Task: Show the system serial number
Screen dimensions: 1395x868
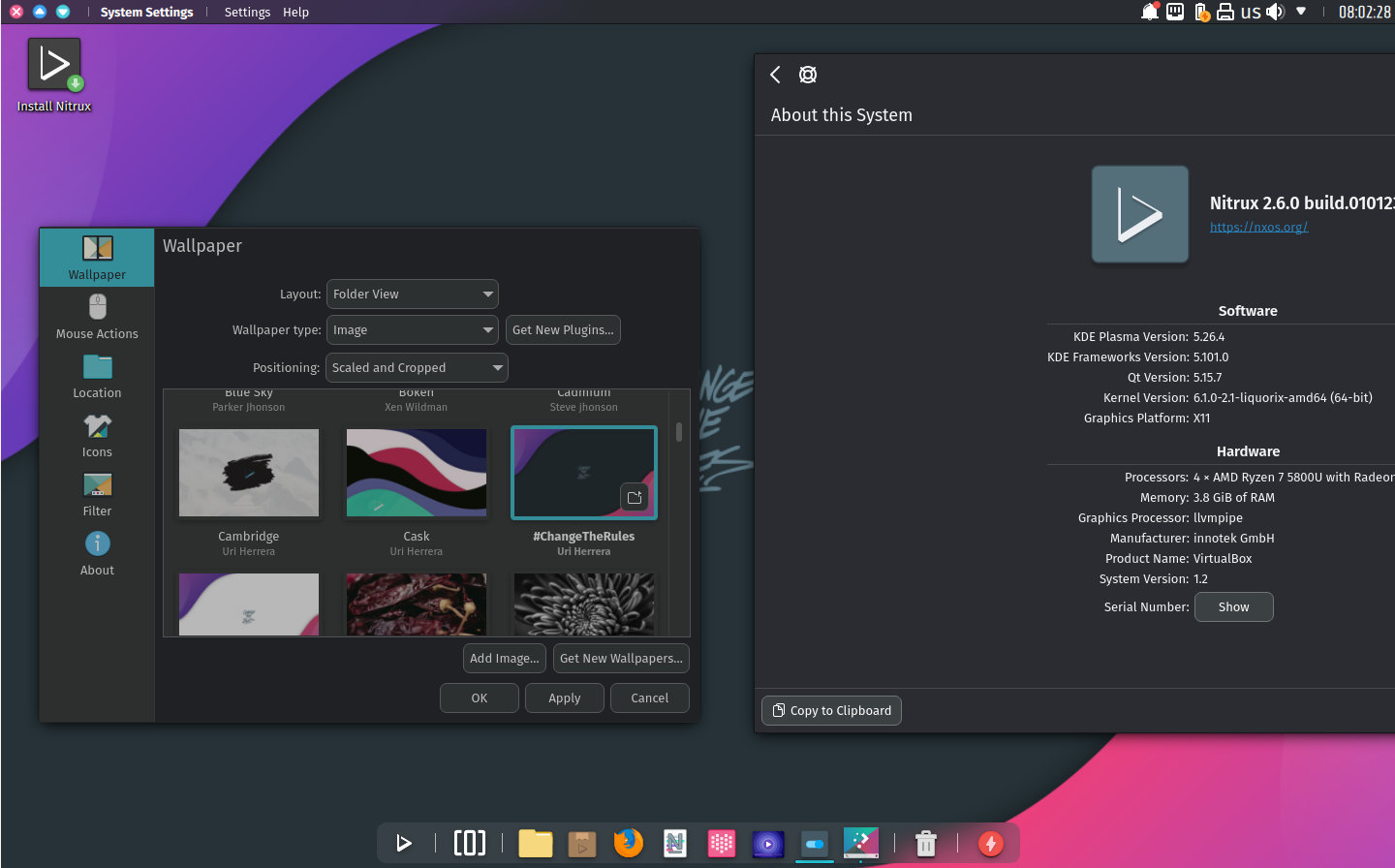Action: tap(1233, 606)
